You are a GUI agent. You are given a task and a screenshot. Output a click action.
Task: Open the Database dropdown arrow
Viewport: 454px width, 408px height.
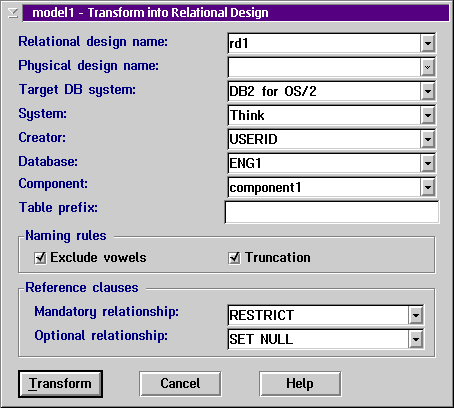pyautogui.click(x=428, y=163)
